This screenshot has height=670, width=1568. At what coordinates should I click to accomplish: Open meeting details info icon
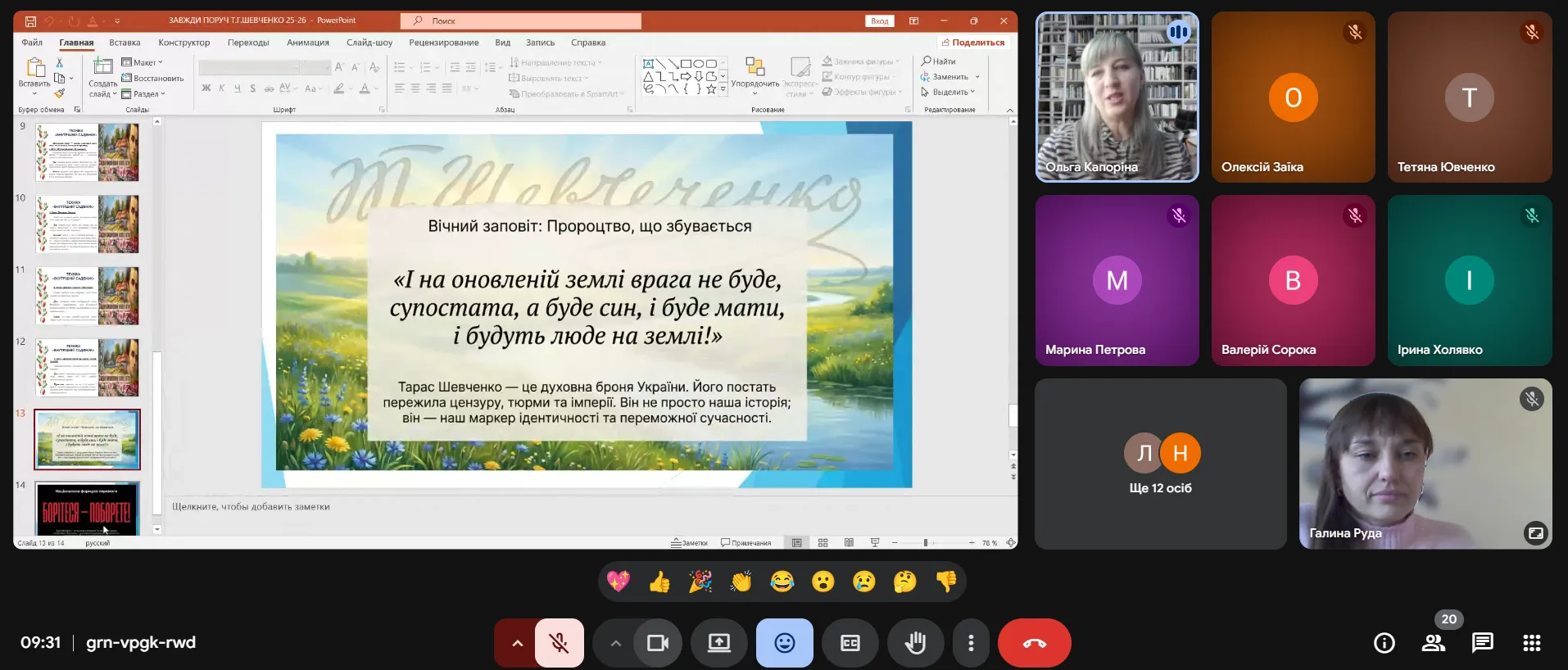[x=1384, y=643]
